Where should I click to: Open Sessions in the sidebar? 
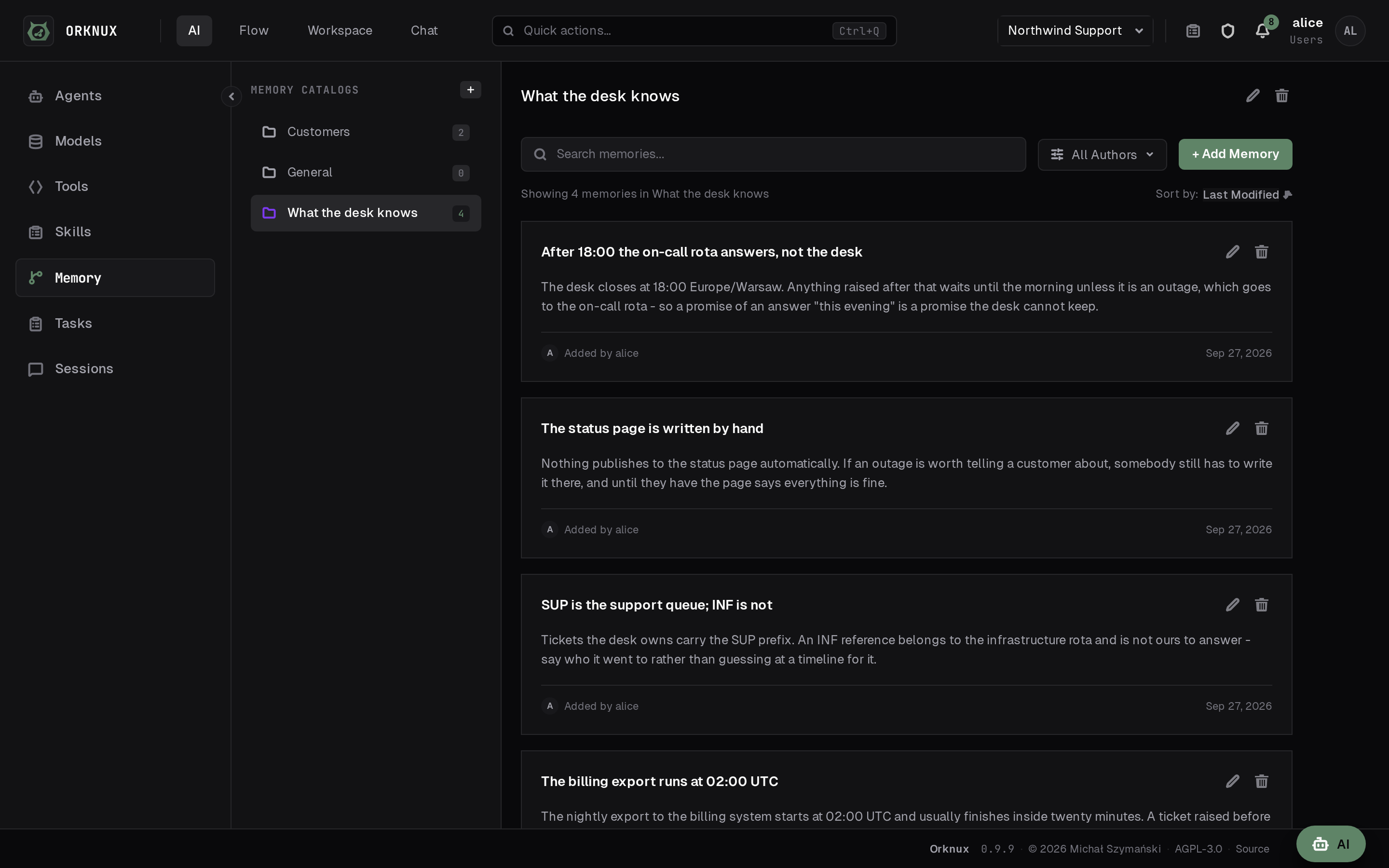tap(115, 369)
